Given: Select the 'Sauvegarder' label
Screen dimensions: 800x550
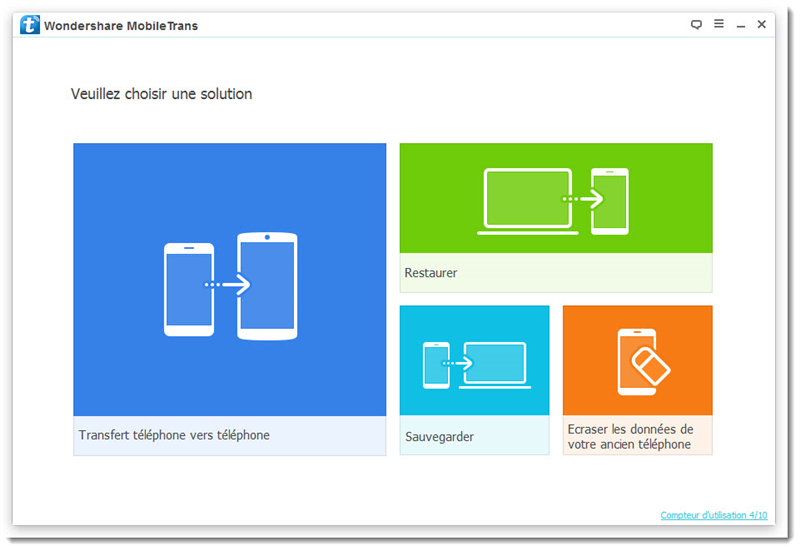Looking at the screenshot, I should 439,437.
